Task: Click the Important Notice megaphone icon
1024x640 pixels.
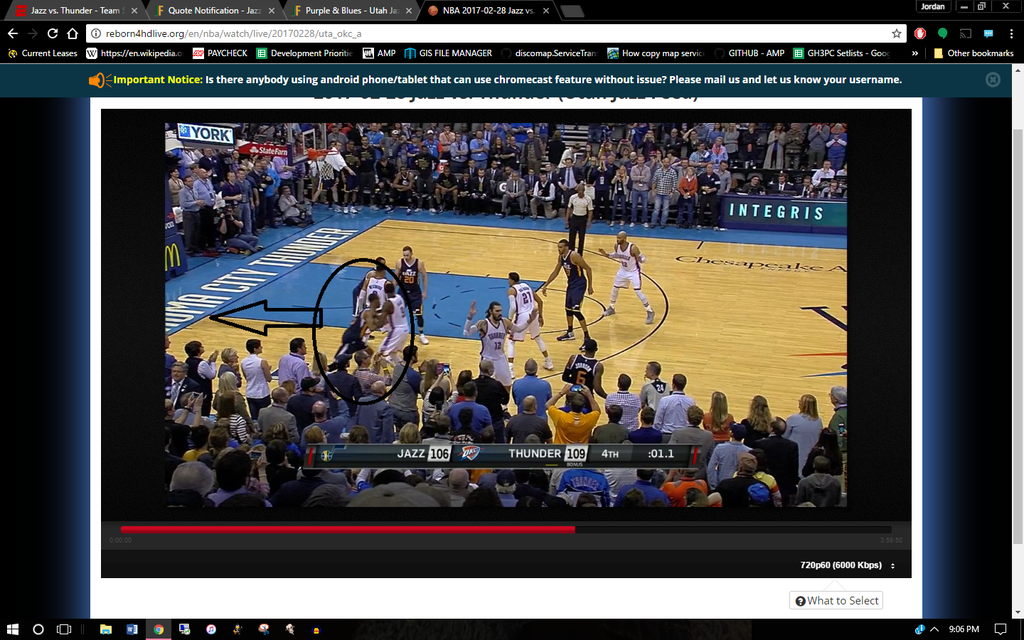Action: tap(100, 80)
